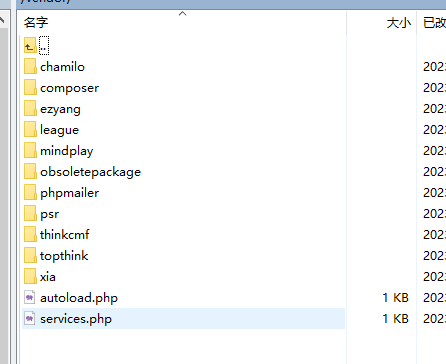Select the thinkcmf folder name
The width and height of the screenshot is (446, 364).
point(65,235)
